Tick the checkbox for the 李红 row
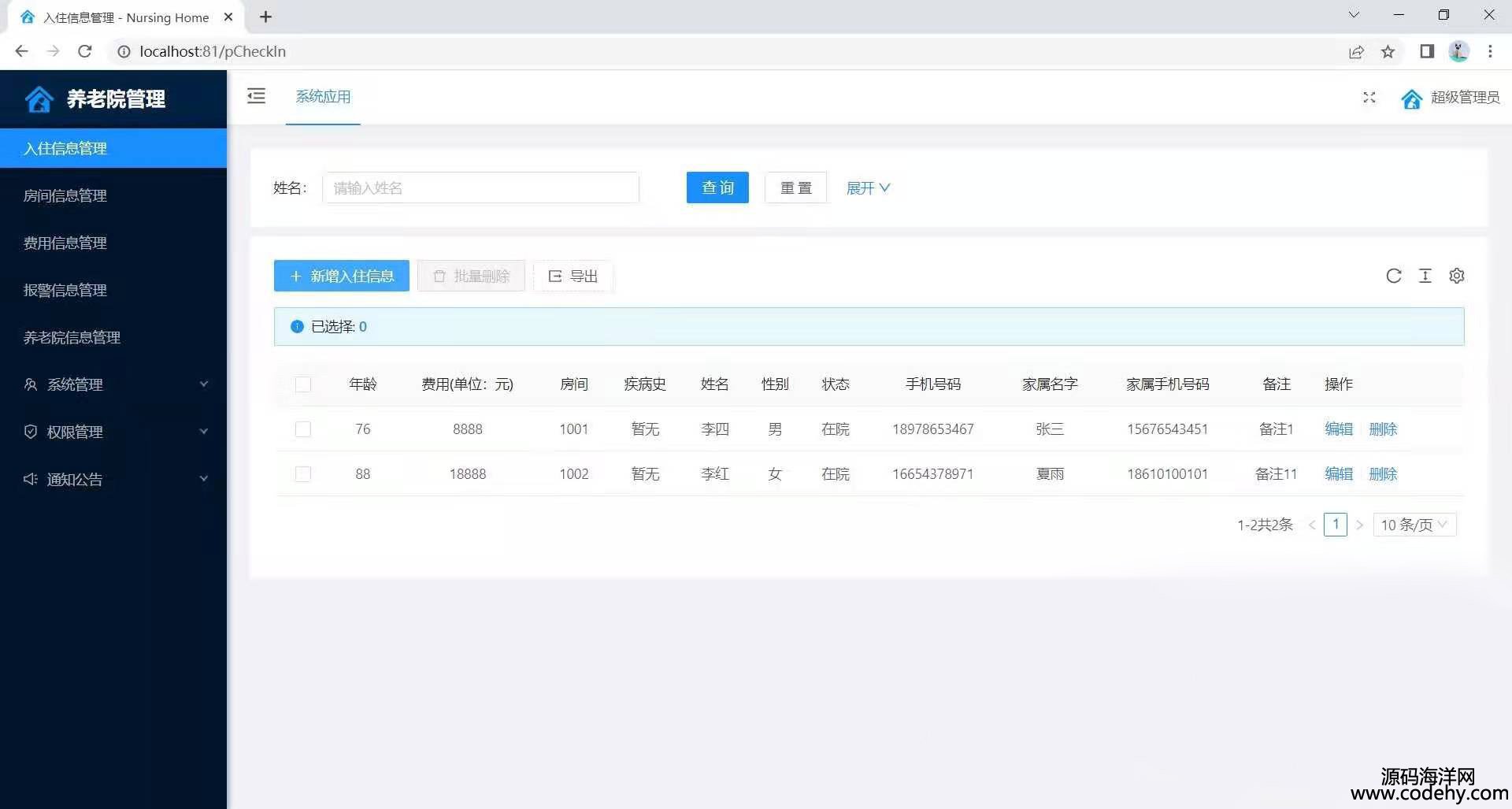 pos(303,474)
